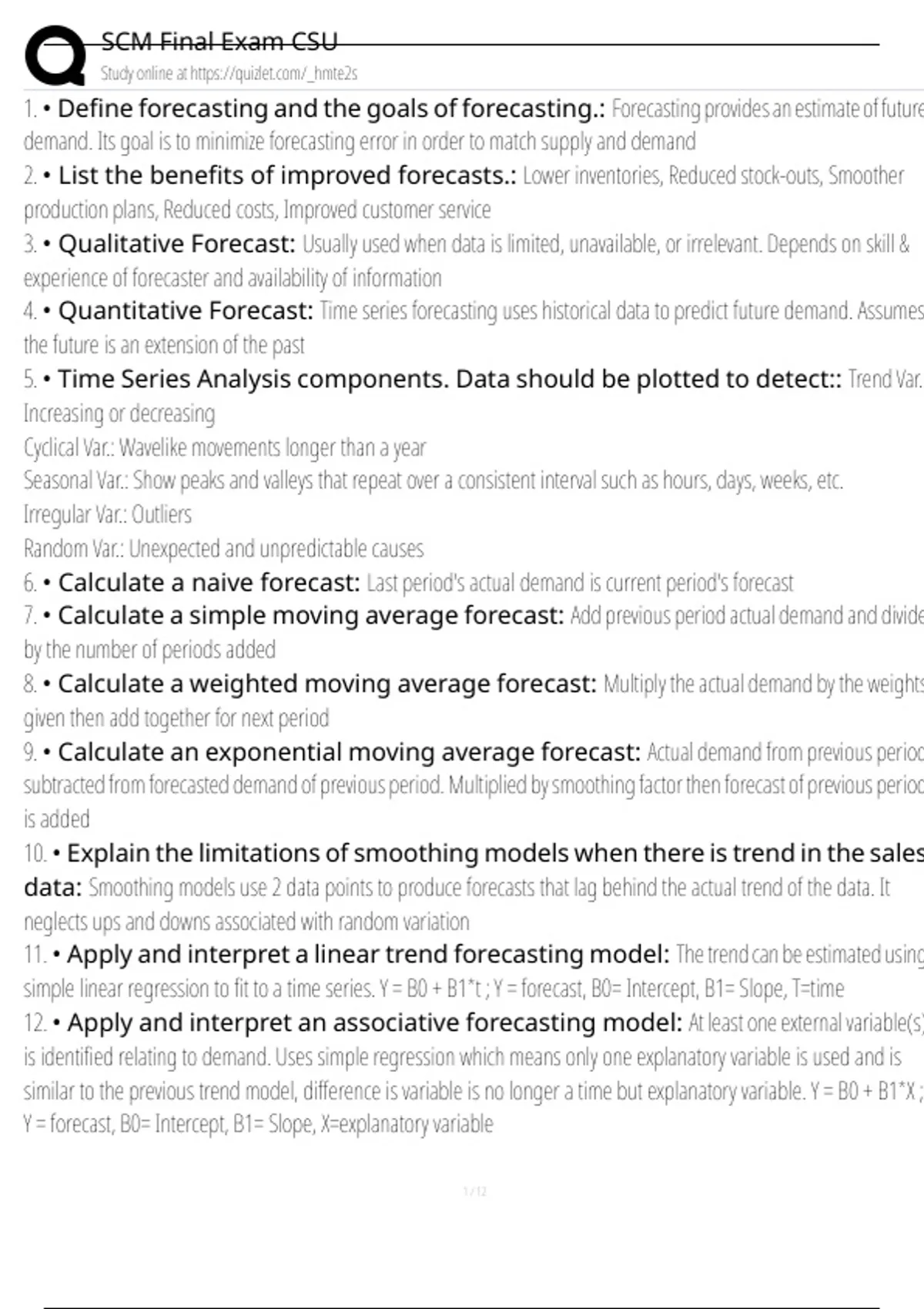Click the SCM Final Exam CSU title

[219, 41]
